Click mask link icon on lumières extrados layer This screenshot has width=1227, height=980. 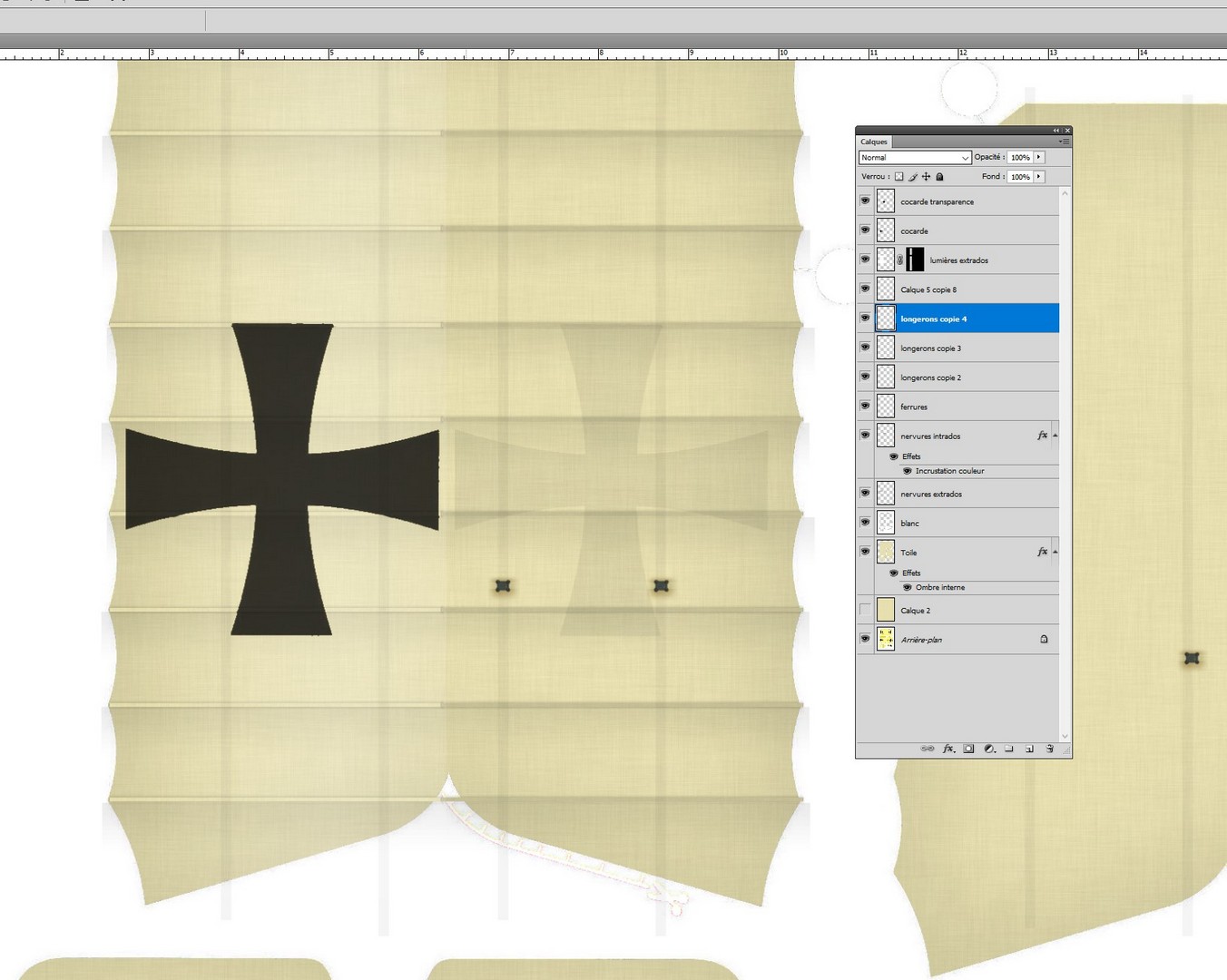900,260
